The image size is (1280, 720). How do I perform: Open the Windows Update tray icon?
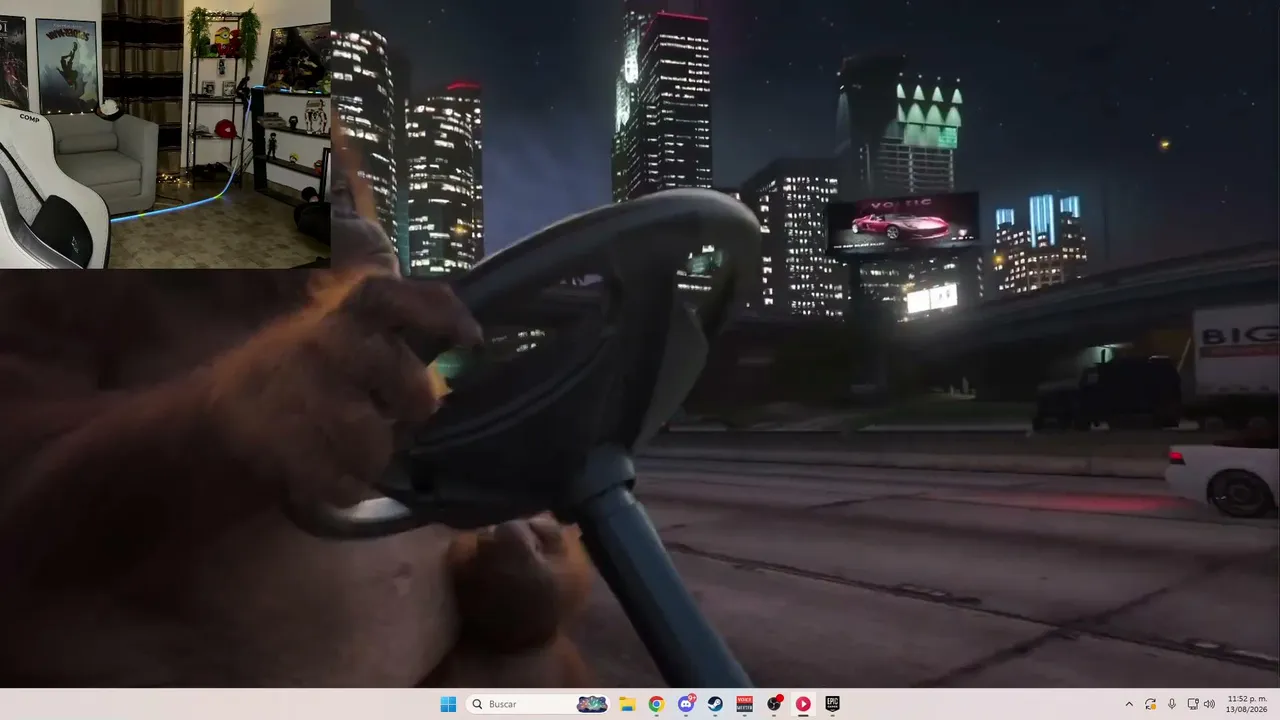point(1151,704)
